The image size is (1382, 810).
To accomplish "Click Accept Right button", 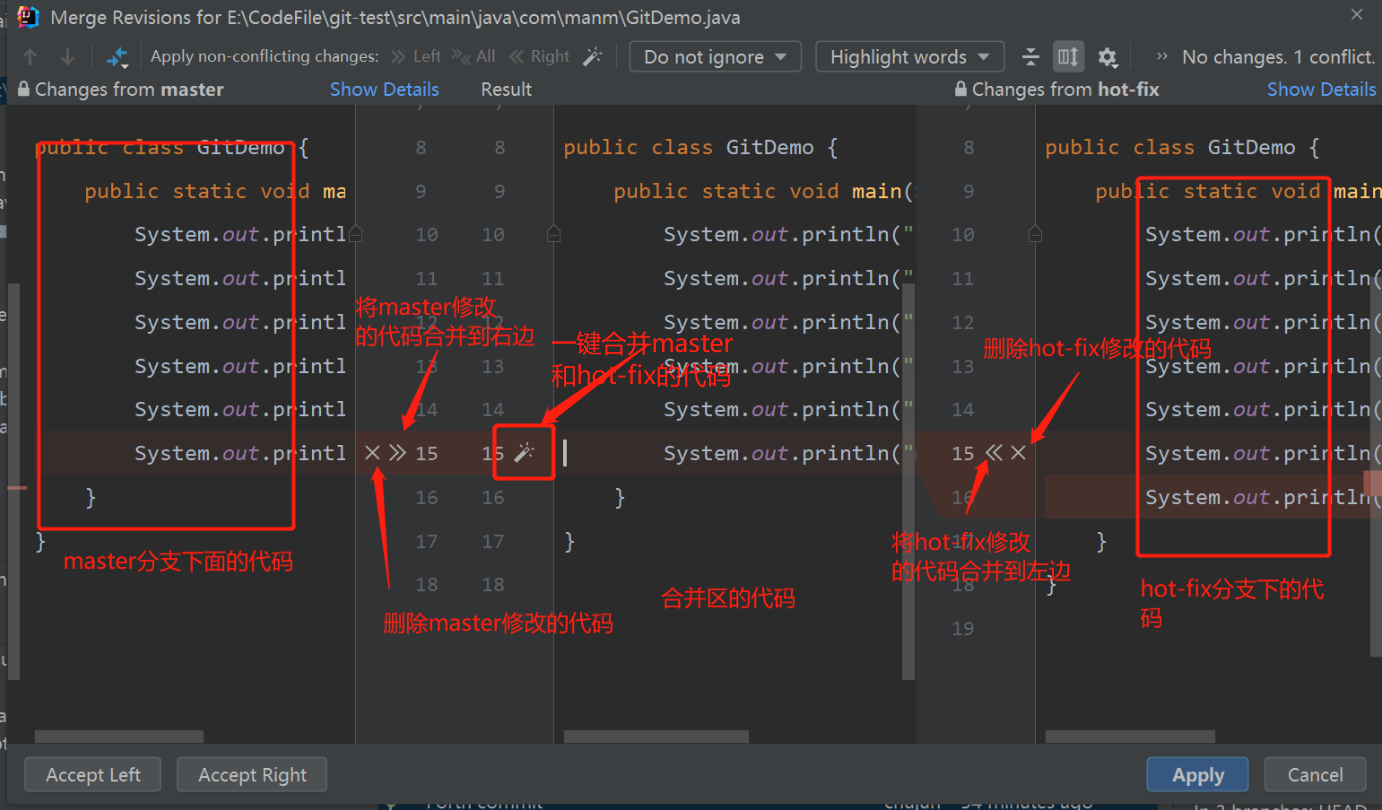I will [252, 775].
